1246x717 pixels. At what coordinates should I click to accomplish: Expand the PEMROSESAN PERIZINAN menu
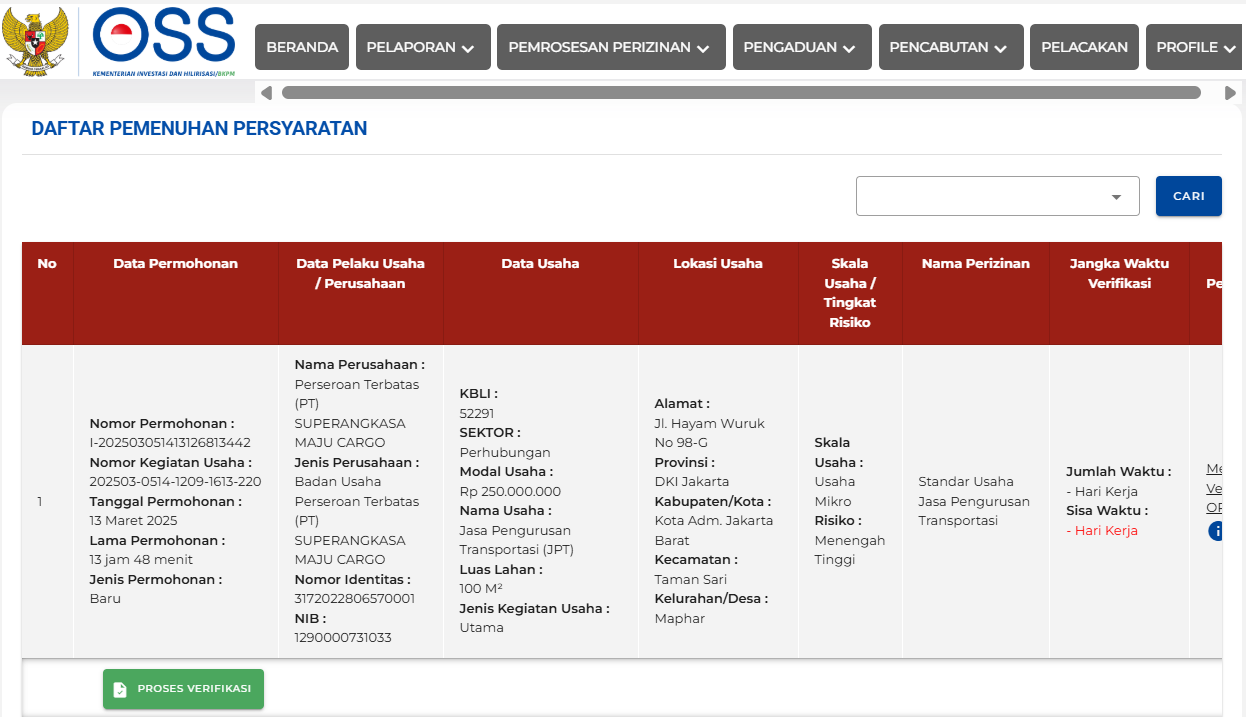point(608,47)
